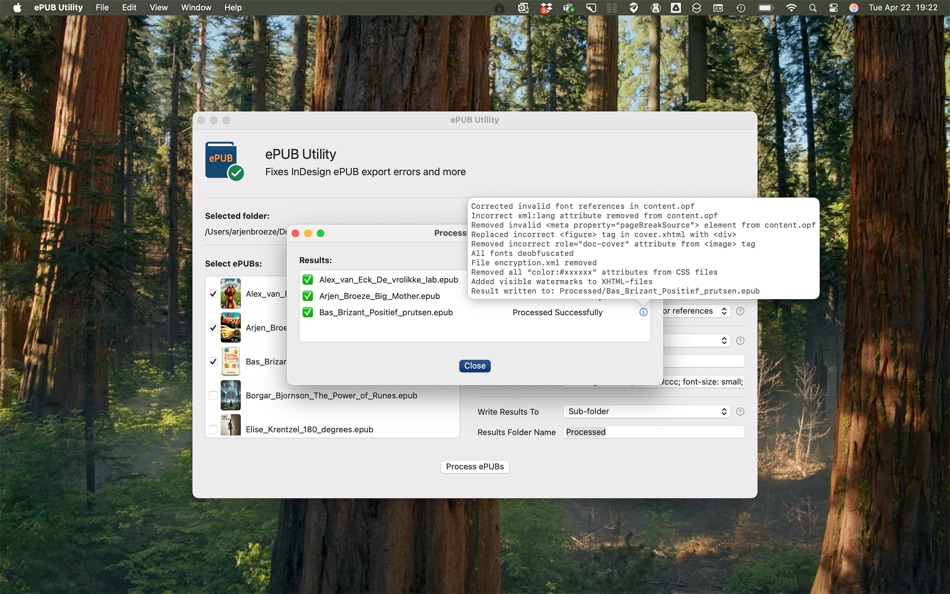Click green check icon for Arjen_Broeze_Big_Mother result
Screen dimensions: 950x594
[308, 296]
